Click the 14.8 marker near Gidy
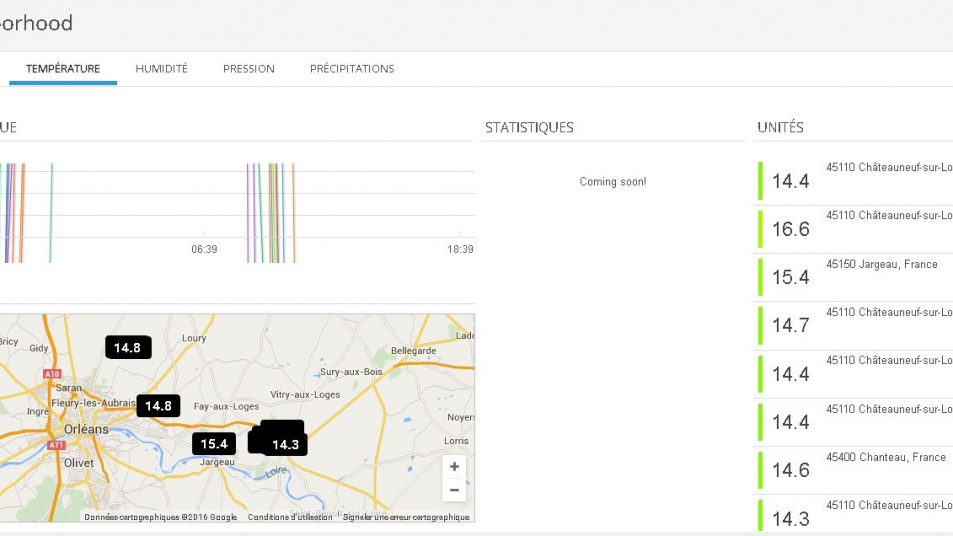953x536 pixels. (x=128, y=348)
